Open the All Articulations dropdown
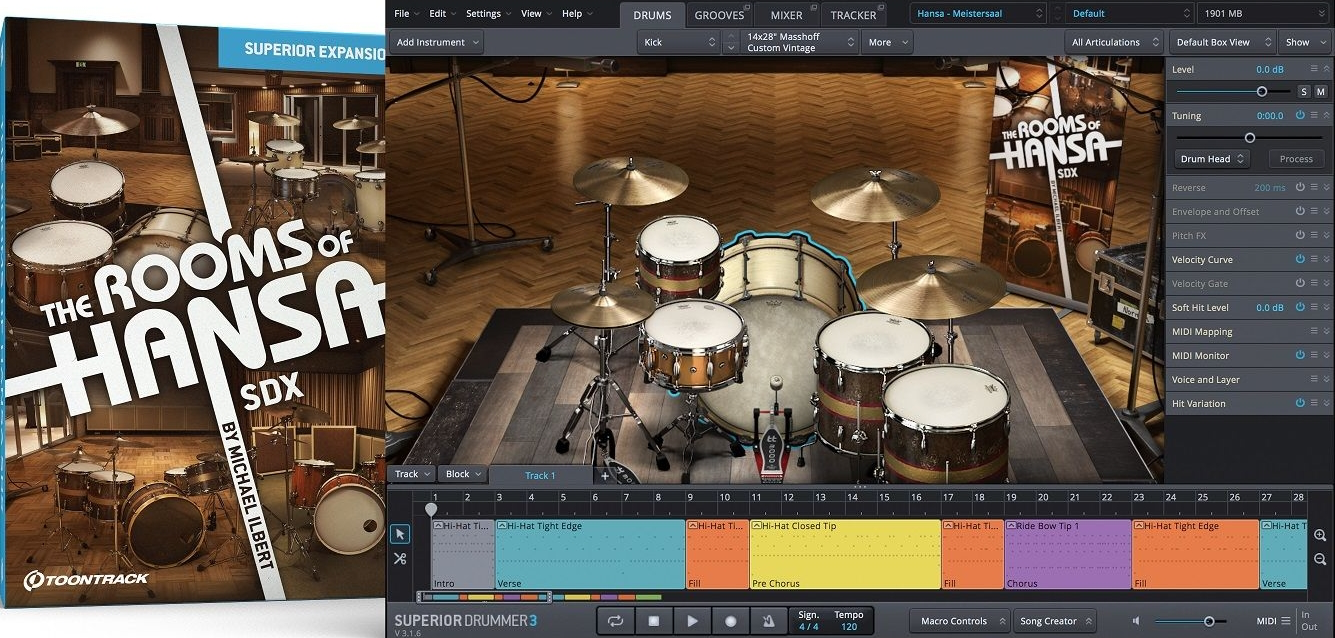The image size is (1335, 638). (1113, 41)
